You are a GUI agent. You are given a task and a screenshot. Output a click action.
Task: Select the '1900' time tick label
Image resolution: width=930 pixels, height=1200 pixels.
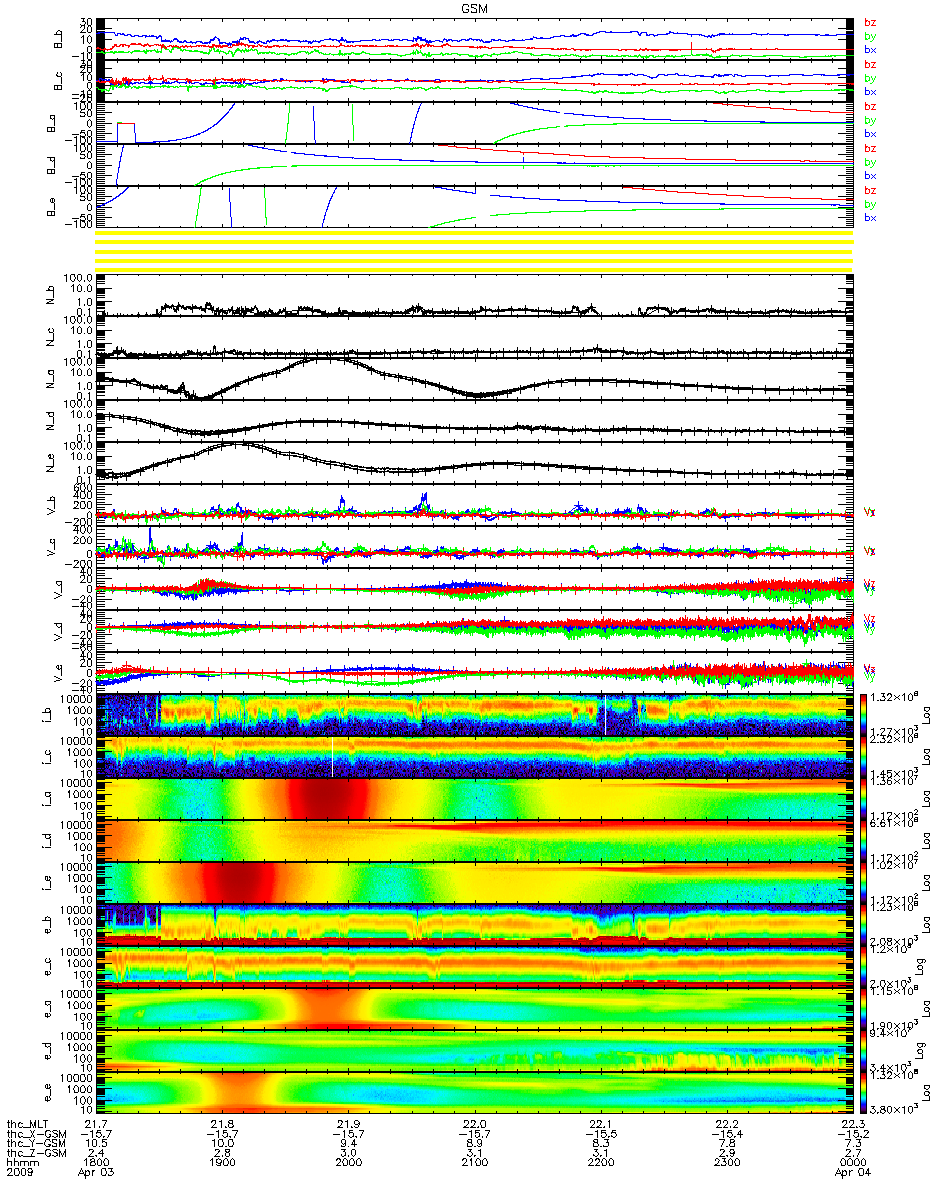coord(224,1164)
